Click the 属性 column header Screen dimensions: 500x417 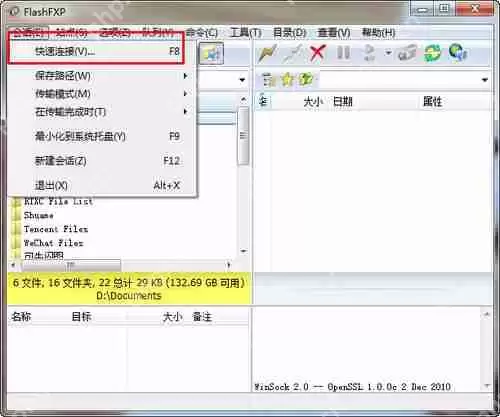coord(433,101)
